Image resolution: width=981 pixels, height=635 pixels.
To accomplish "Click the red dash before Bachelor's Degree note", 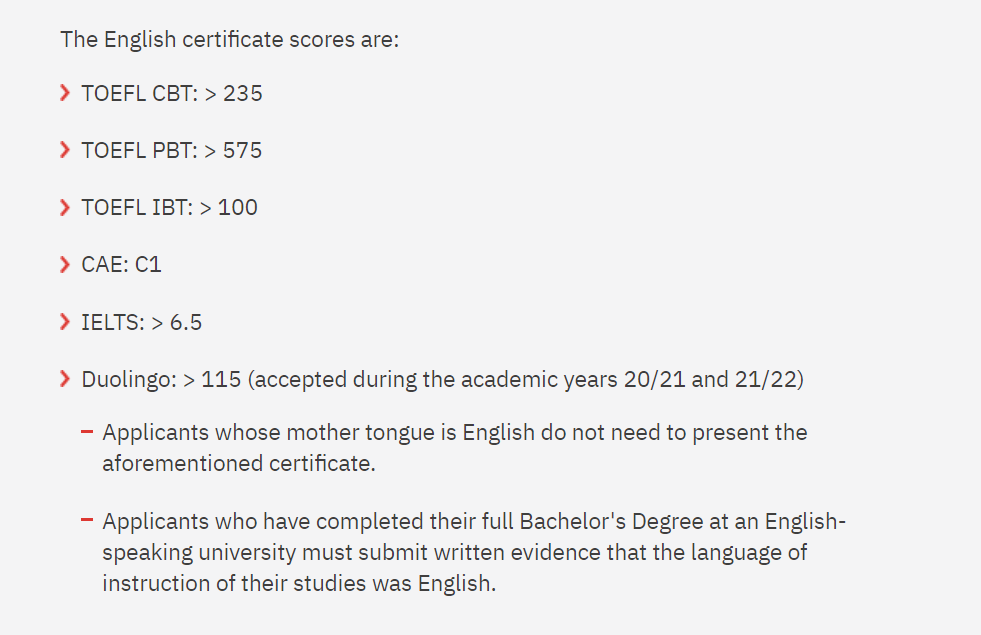I will pyautogui.click(x=87, y=519).
